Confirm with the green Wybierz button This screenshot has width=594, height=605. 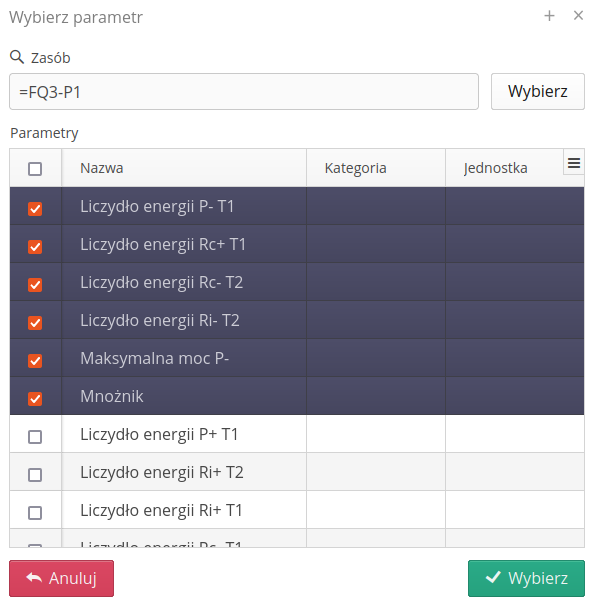point(526,578)
